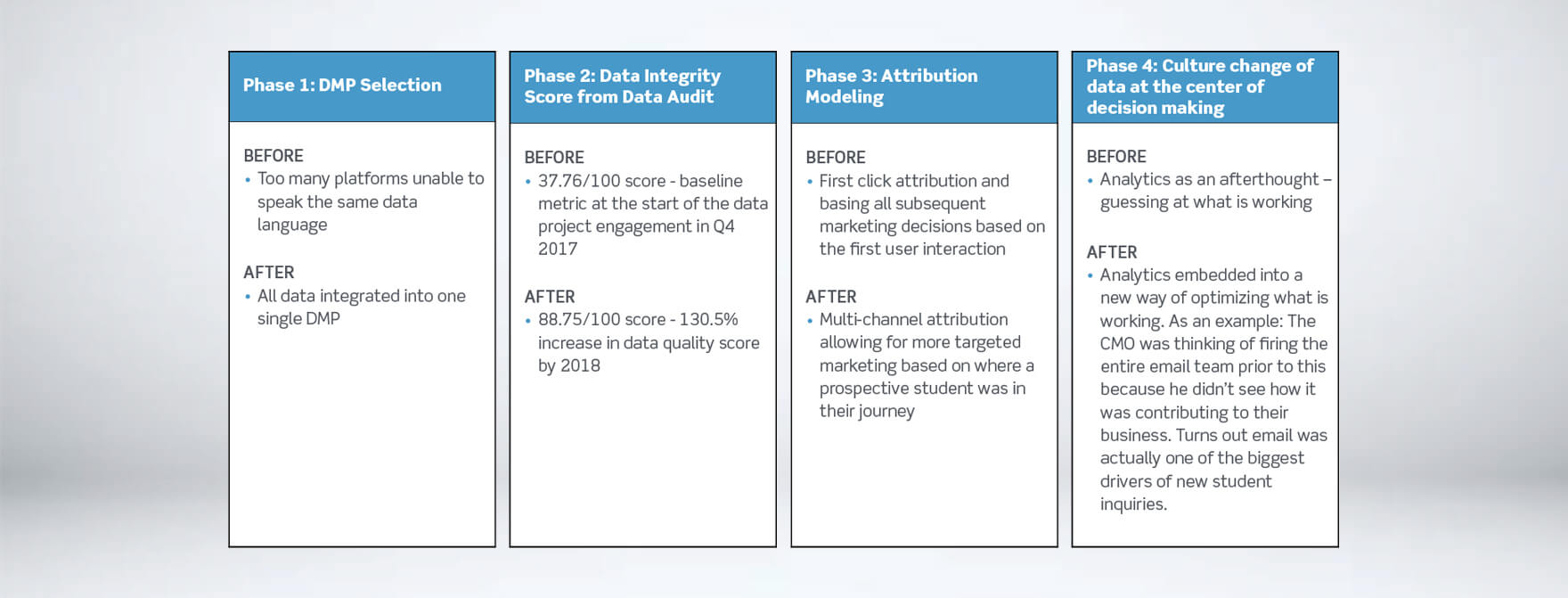Click the AFTER label under Phase 4

pos(1111,252)
